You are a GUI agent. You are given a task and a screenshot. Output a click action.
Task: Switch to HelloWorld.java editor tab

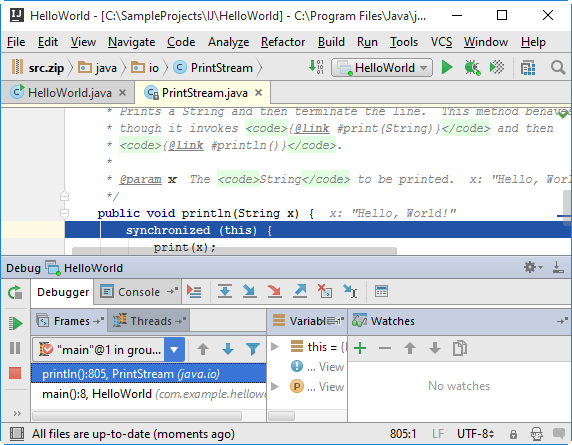pos(68,93)
